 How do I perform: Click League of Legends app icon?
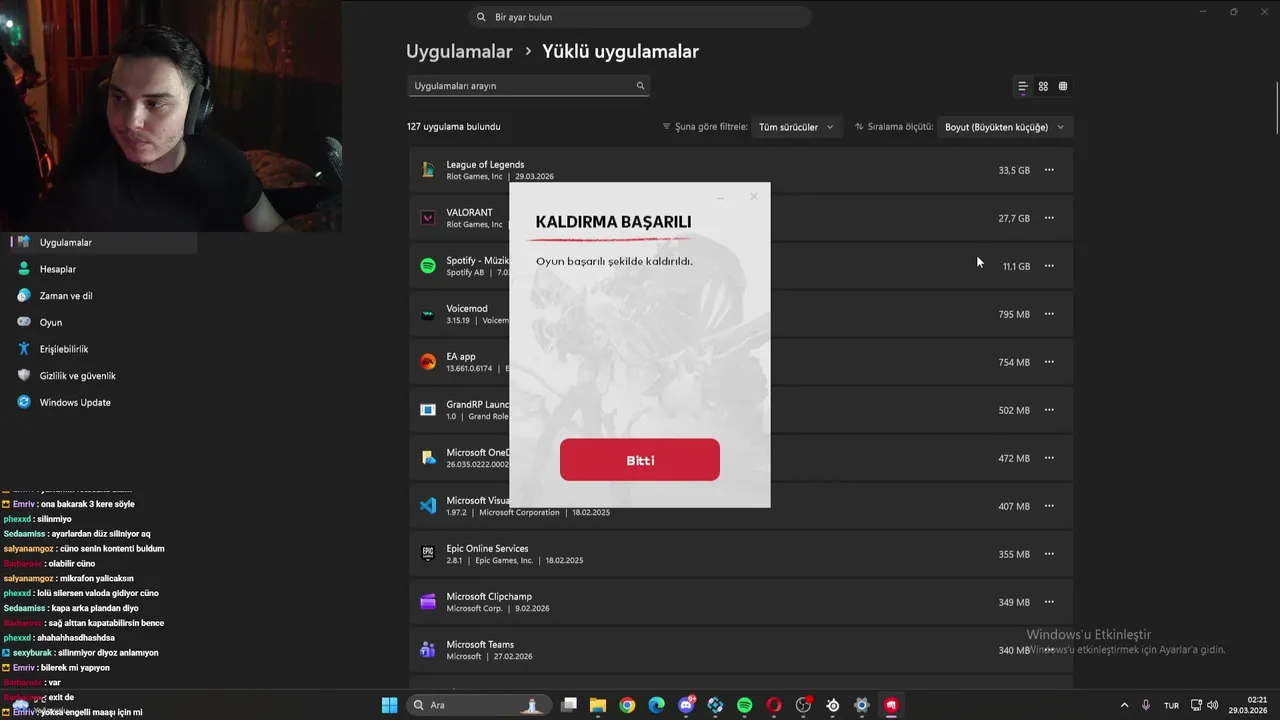click(x=428, y=170)
